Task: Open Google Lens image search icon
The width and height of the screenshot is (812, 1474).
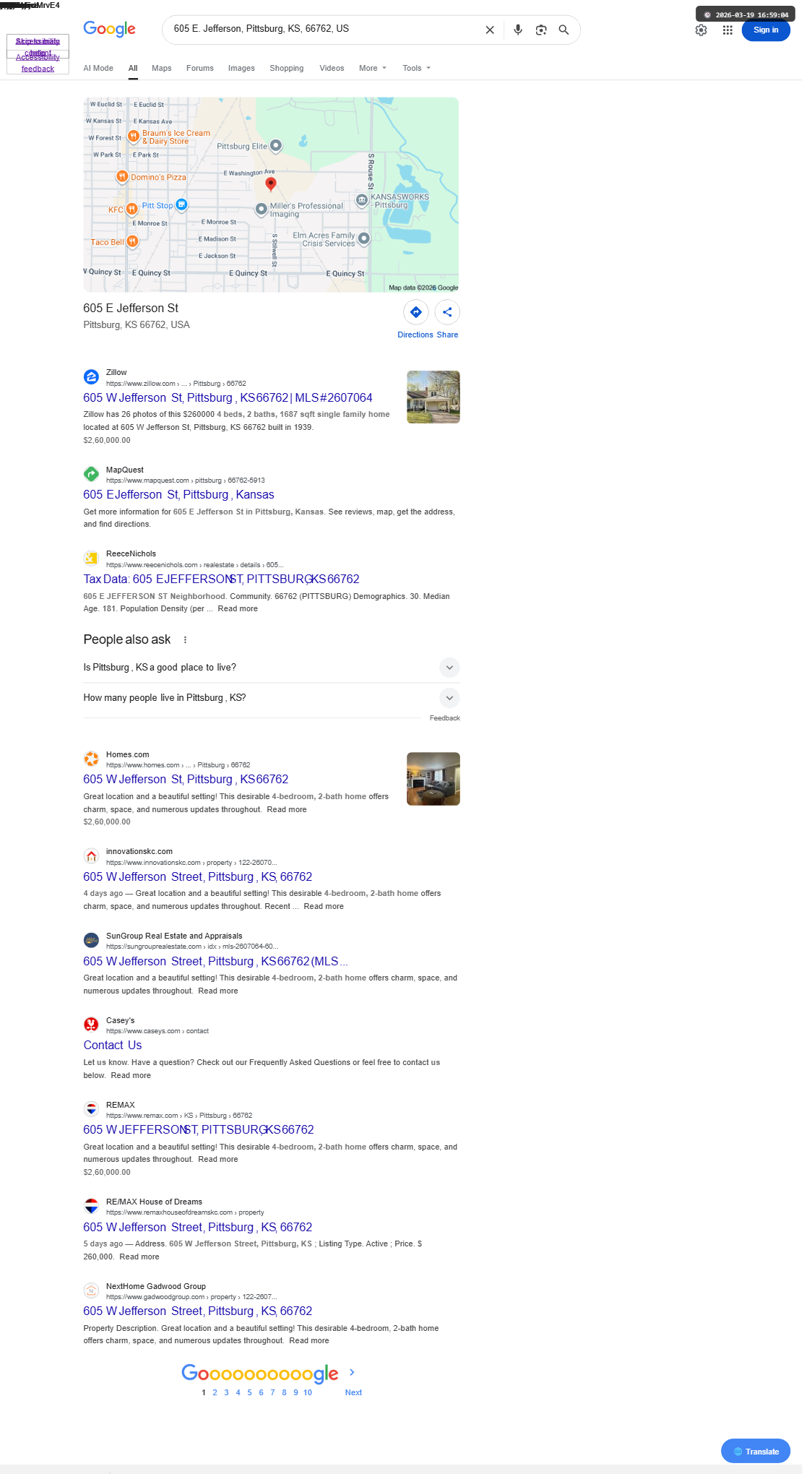Action: pos(541,30)
